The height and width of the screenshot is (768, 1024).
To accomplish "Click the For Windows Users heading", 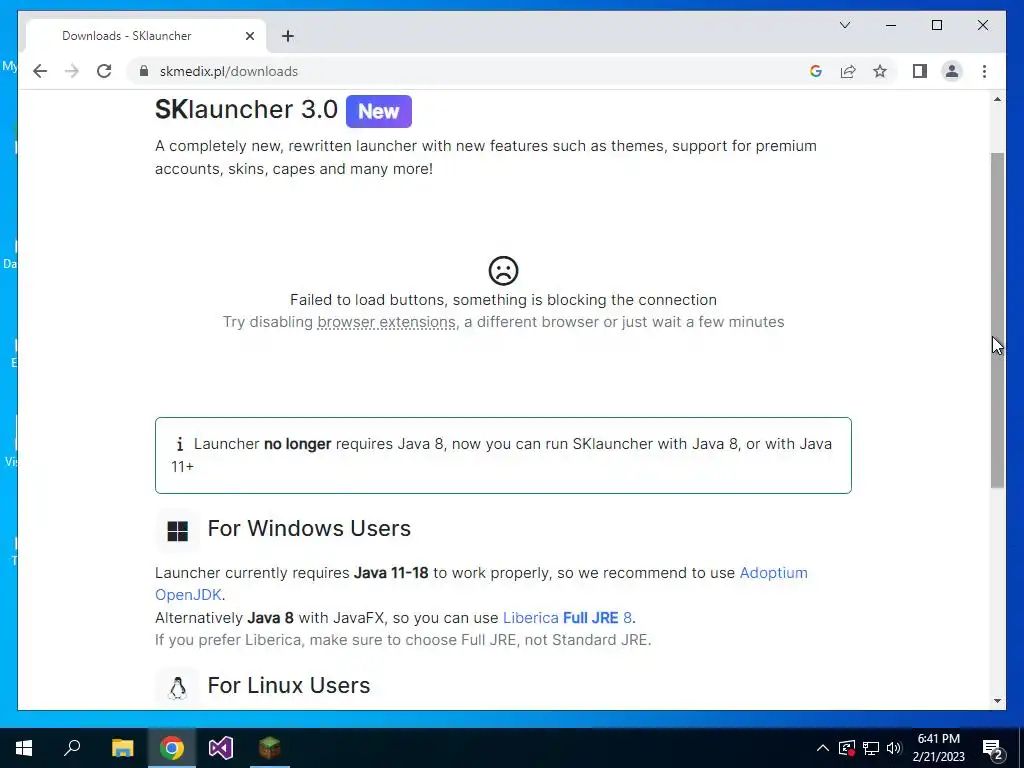I will tap(309, 528).
